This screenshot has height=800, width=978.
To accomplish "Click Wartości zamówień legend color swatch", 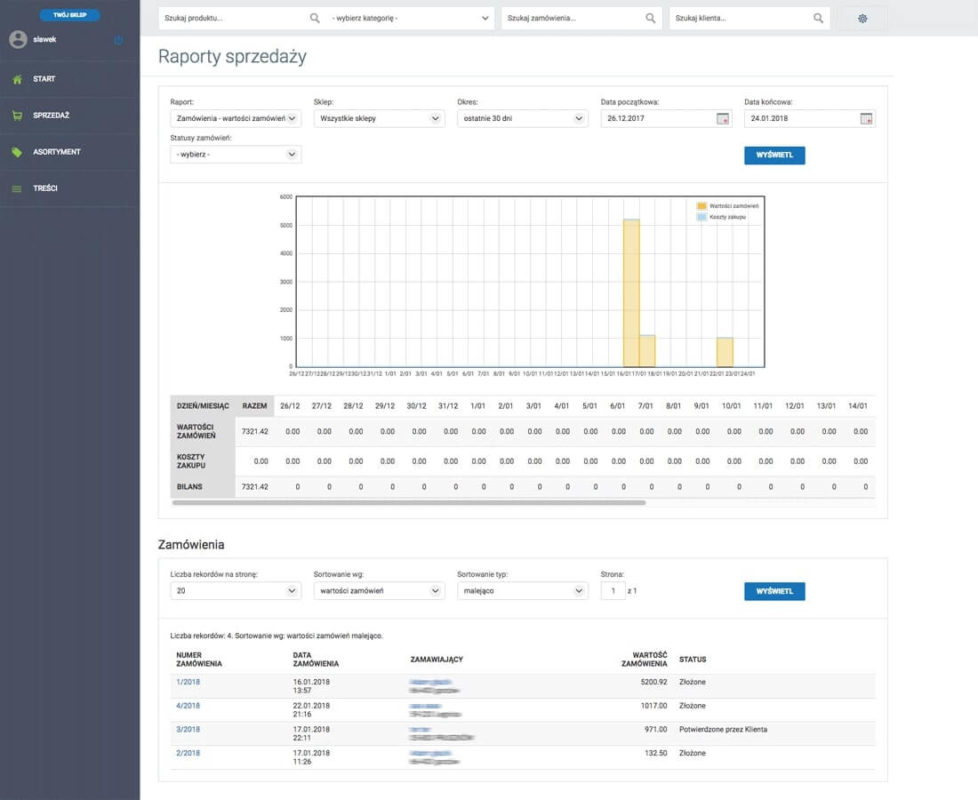I will coord(701,206).
